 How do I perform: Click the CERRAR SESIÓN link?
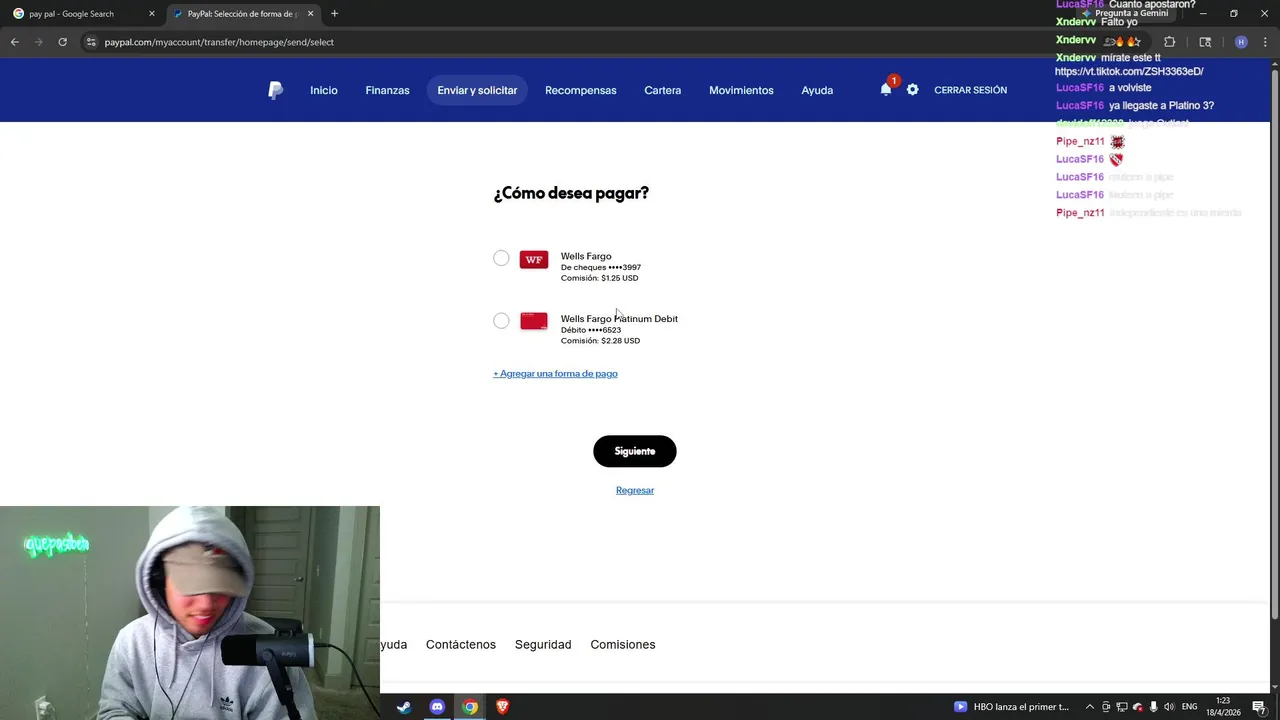click(970, 90)
